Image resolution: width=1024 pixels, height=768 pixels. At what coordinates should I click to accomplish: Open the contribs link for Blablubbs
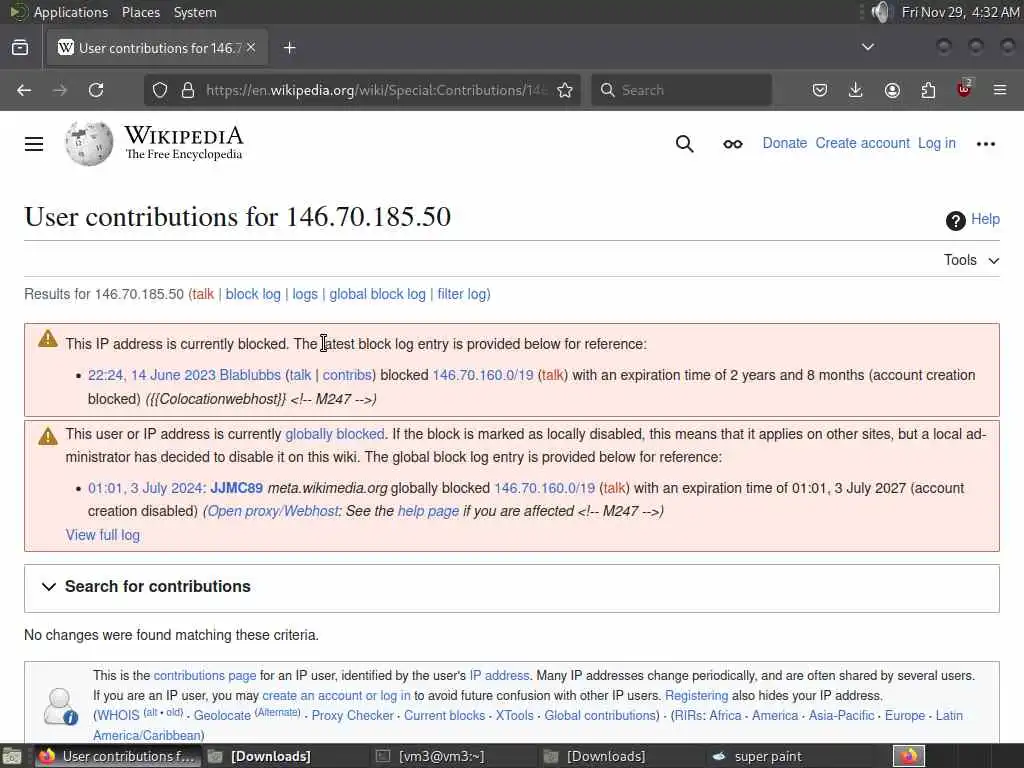pyautogui.click(x=347, y=376)
